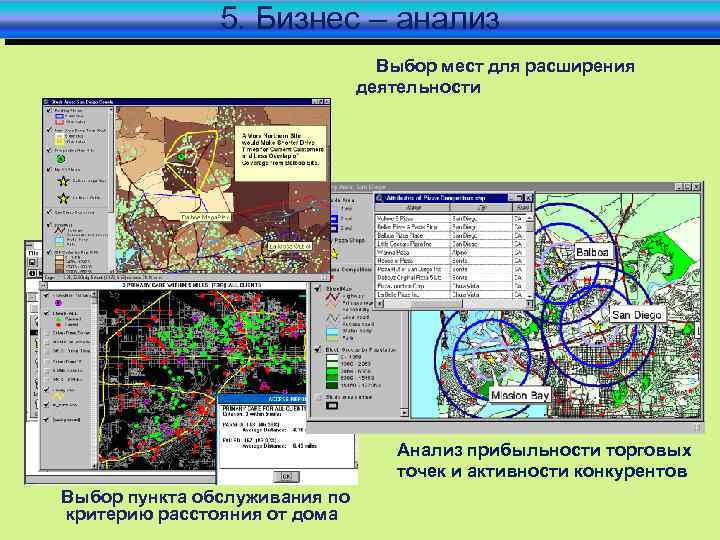Click the Average Distance 0.45 miles text
The height and width of the screenshot is (540, 720).
pyautogui.click(x=280, y=446)
